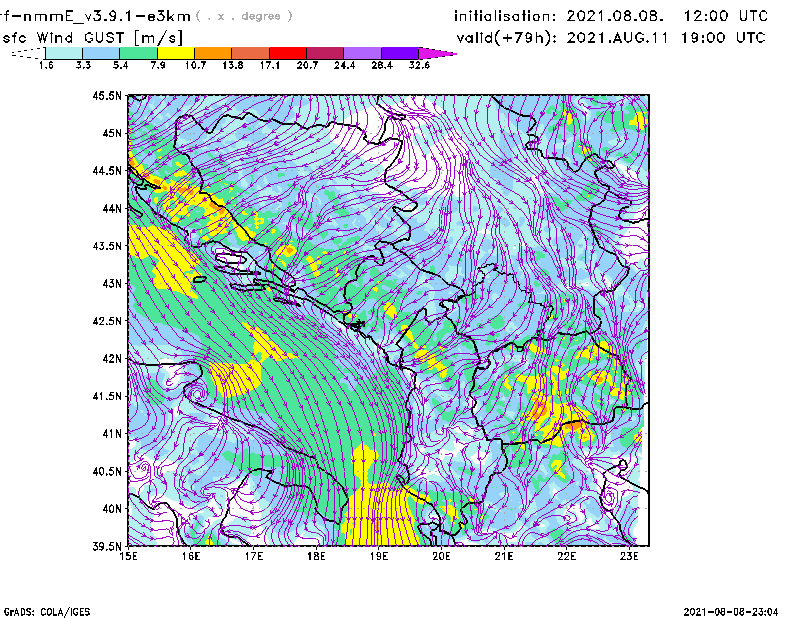The width and height of the screenshot is (800, 618).
Task: Select the green legend swatch between 5.4 and 7.9
Action: coord(138,53)
